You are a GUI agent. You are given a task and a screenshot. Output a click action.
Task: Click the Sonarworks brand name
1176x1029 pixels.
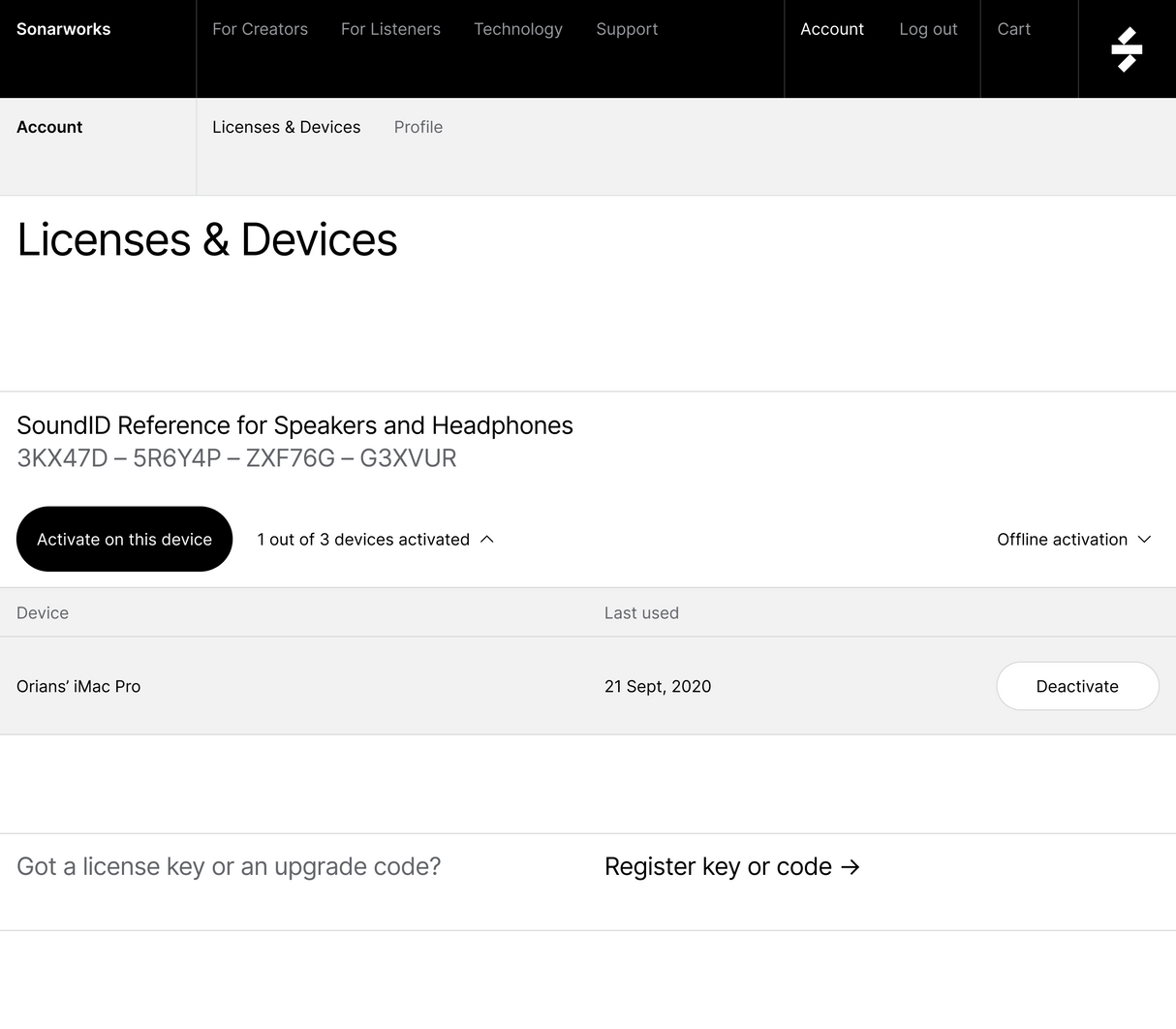[64, 29]
